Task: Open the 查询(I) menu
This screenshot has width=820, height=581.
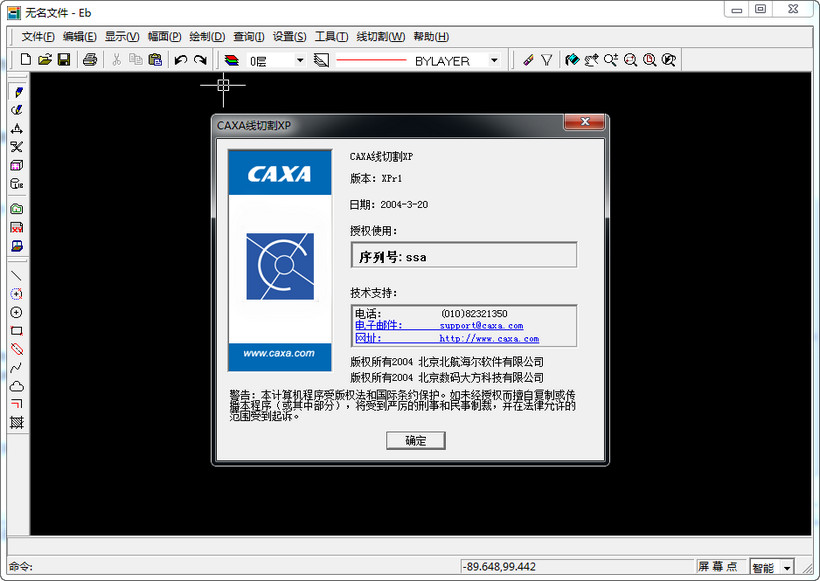Action: coord(248,37)
